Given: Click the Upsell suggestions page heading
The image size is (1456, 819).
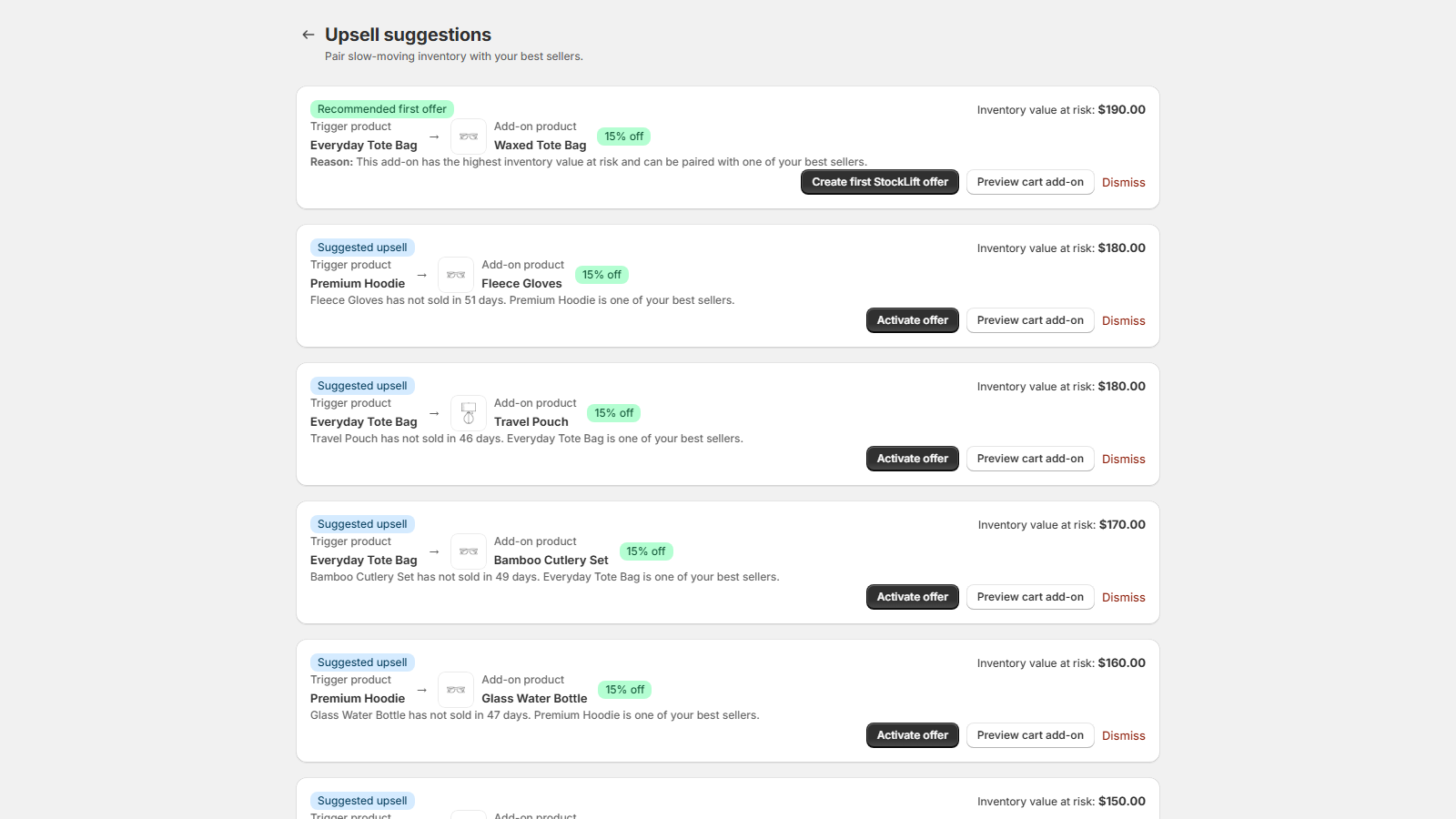Looking at the screenshot, I should pyautogui.click(x=408, y=35).
